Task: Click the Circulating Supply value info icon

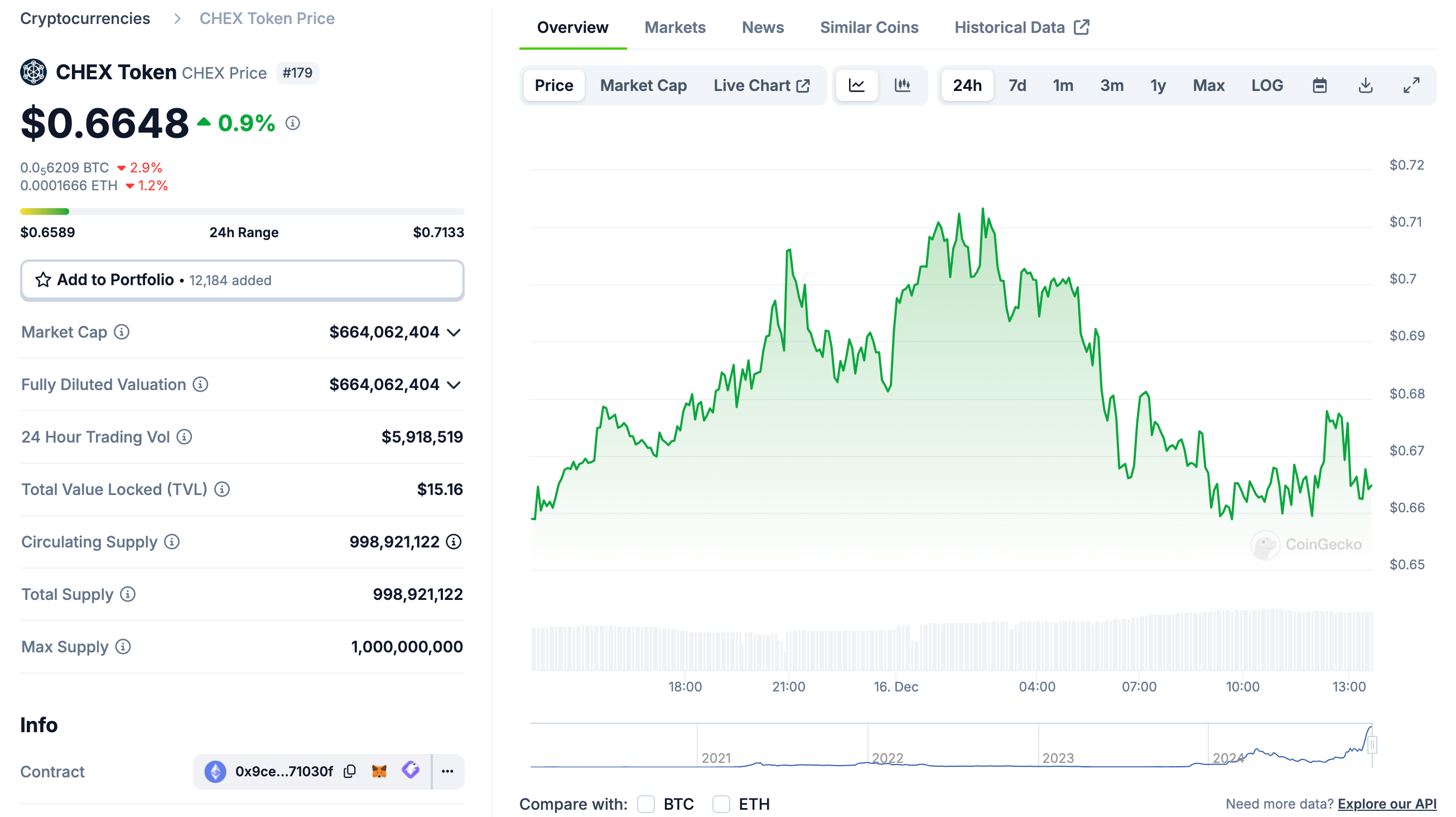Action: tap(454, 542)
